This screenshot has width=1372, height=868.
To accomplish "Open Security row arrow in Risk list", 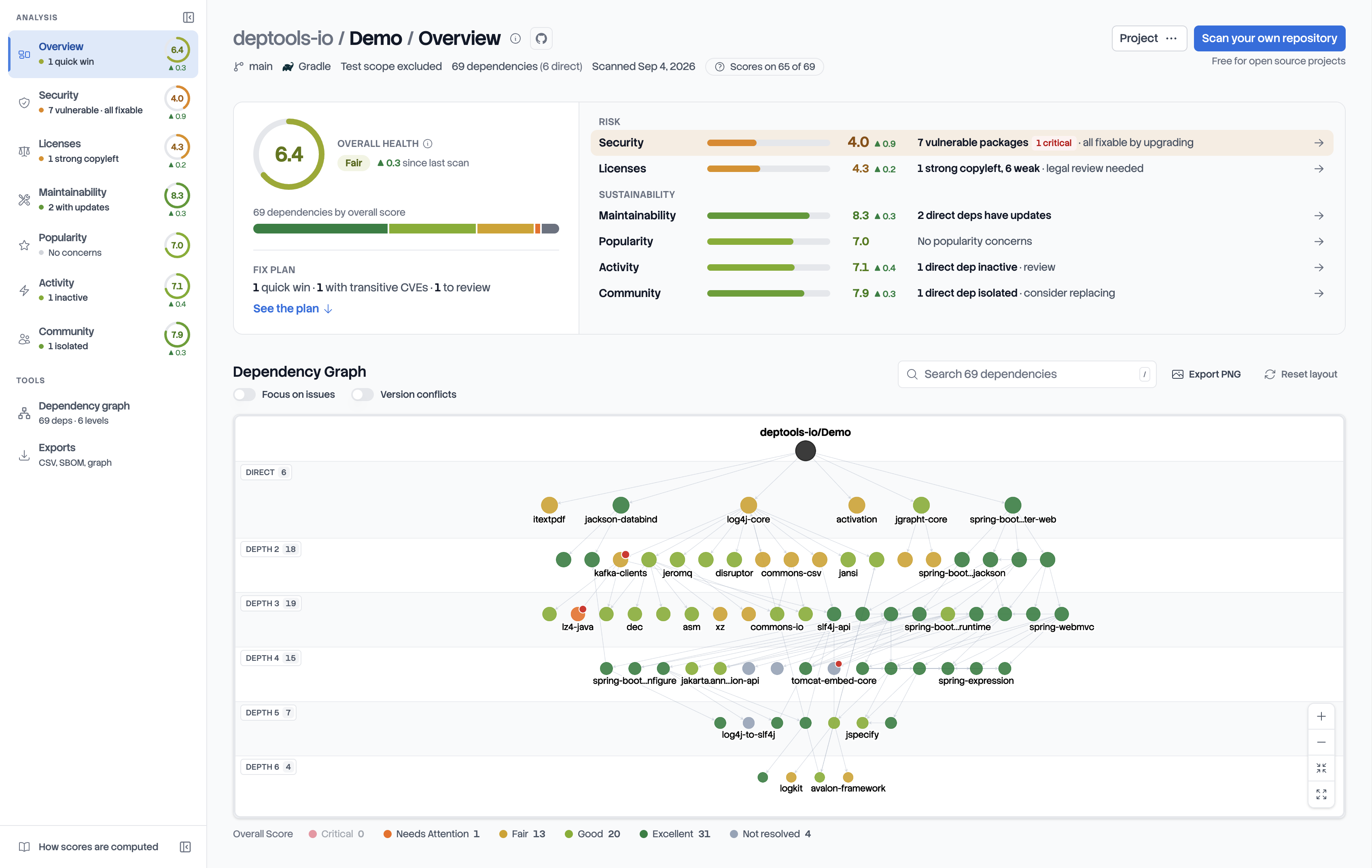I will pyautogui.click(x=1319, y=143).
